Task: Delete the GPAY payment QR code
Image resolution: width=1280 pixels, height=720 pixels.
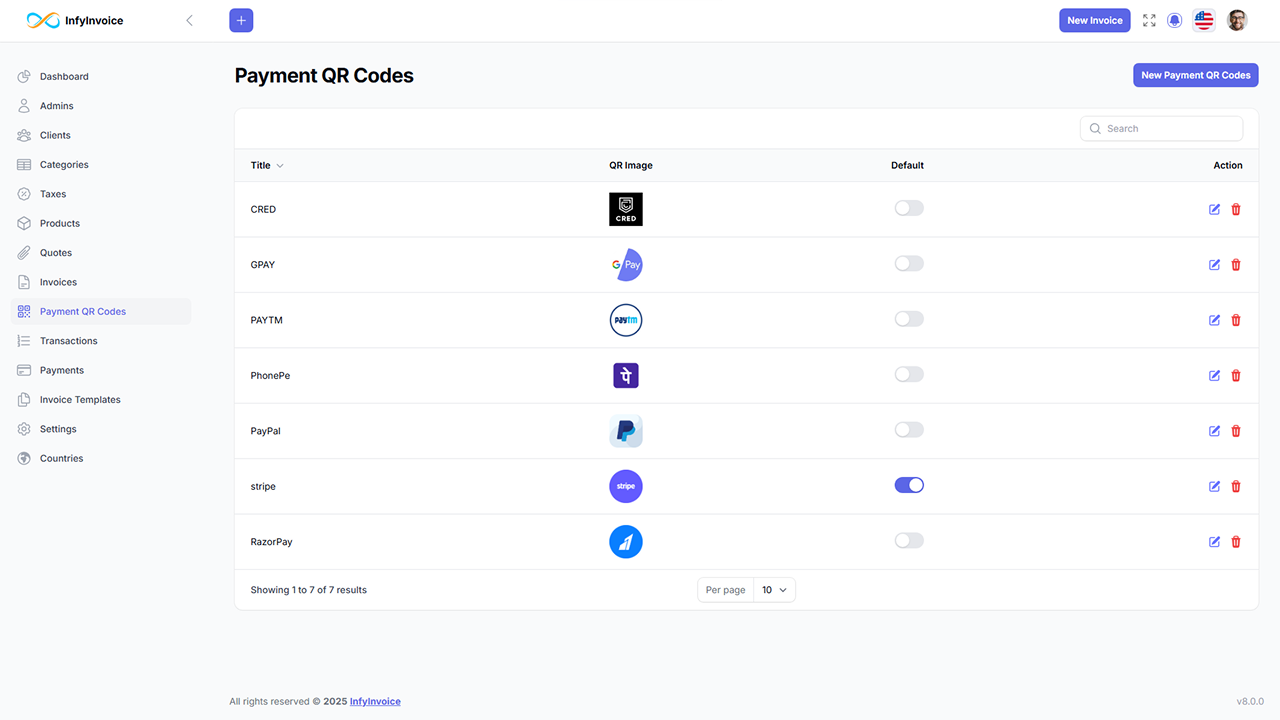Action: pyautogui.click(x=1236, y=264)
